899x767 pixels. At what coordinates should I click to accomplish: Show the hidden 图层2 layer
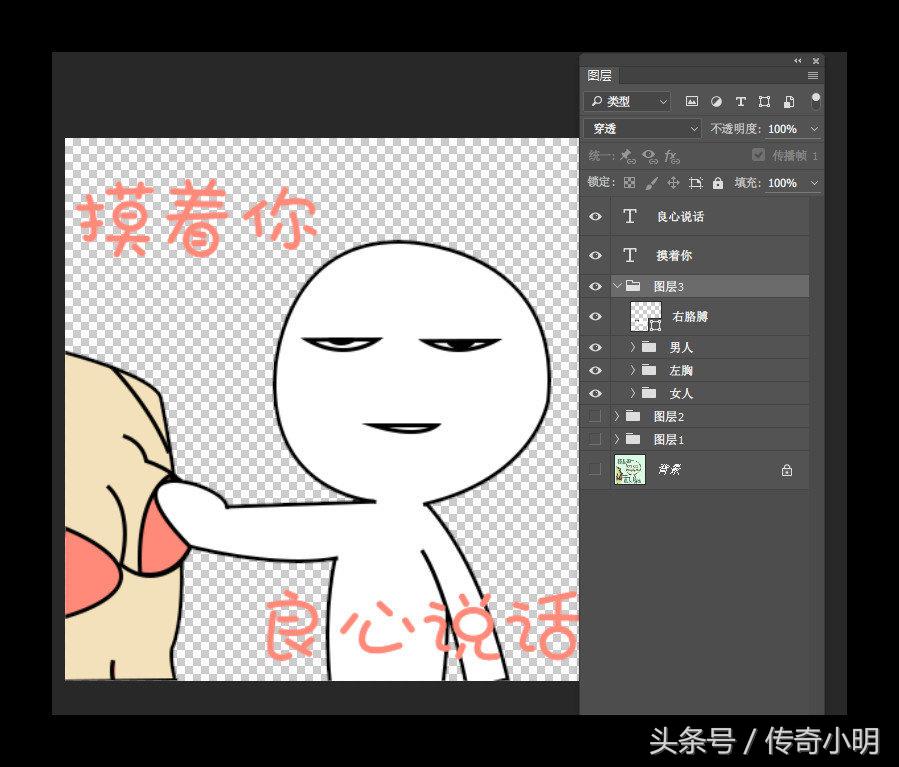tap(595, 416)
